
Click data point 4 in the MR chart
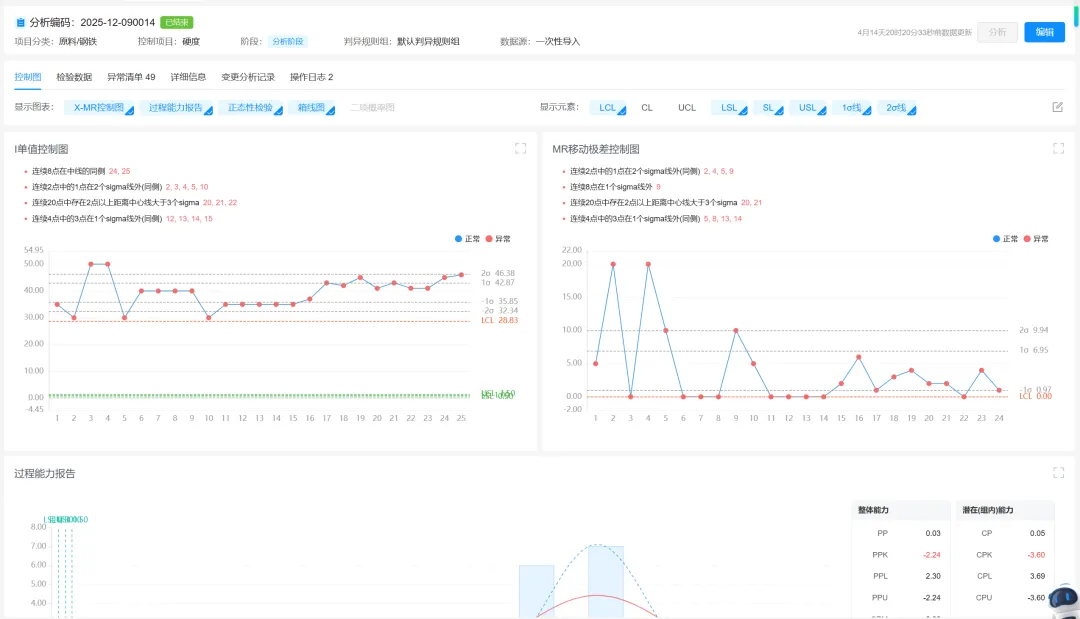(x=648, y=264)
